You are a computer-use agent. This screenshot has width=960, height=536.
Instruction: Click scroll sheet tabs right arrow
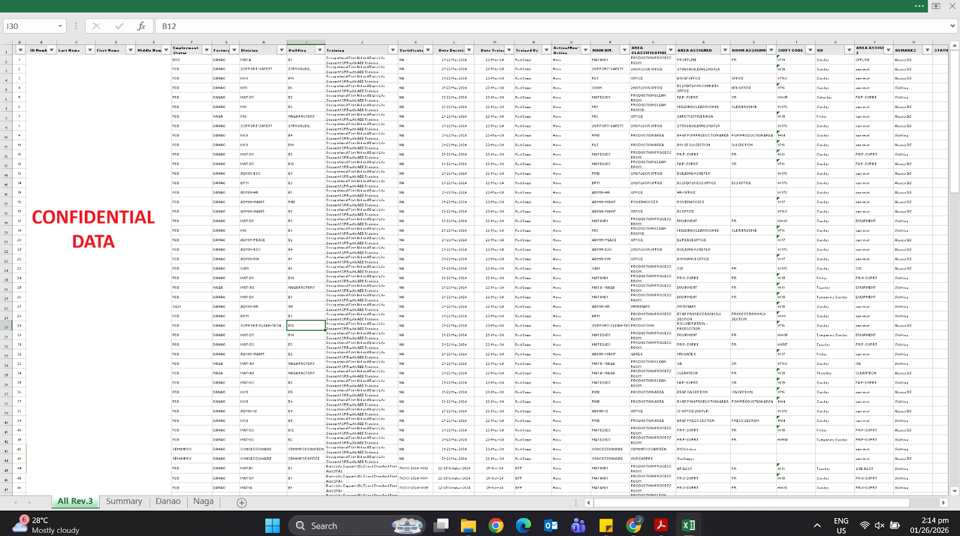(x=29, y=502)
